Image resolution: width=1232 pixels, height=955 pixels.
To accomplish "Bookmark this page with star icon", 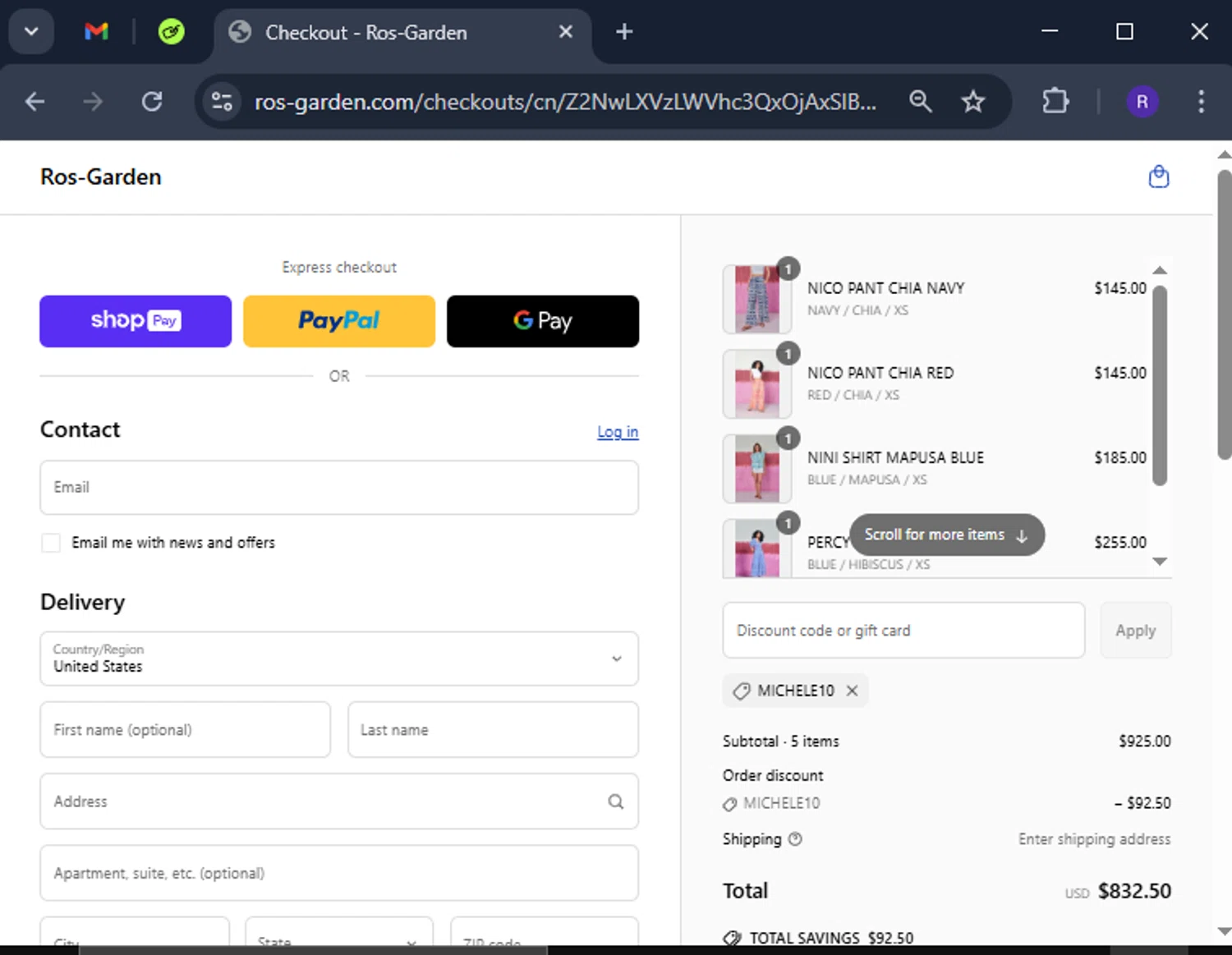I will (x=973, y=102).
